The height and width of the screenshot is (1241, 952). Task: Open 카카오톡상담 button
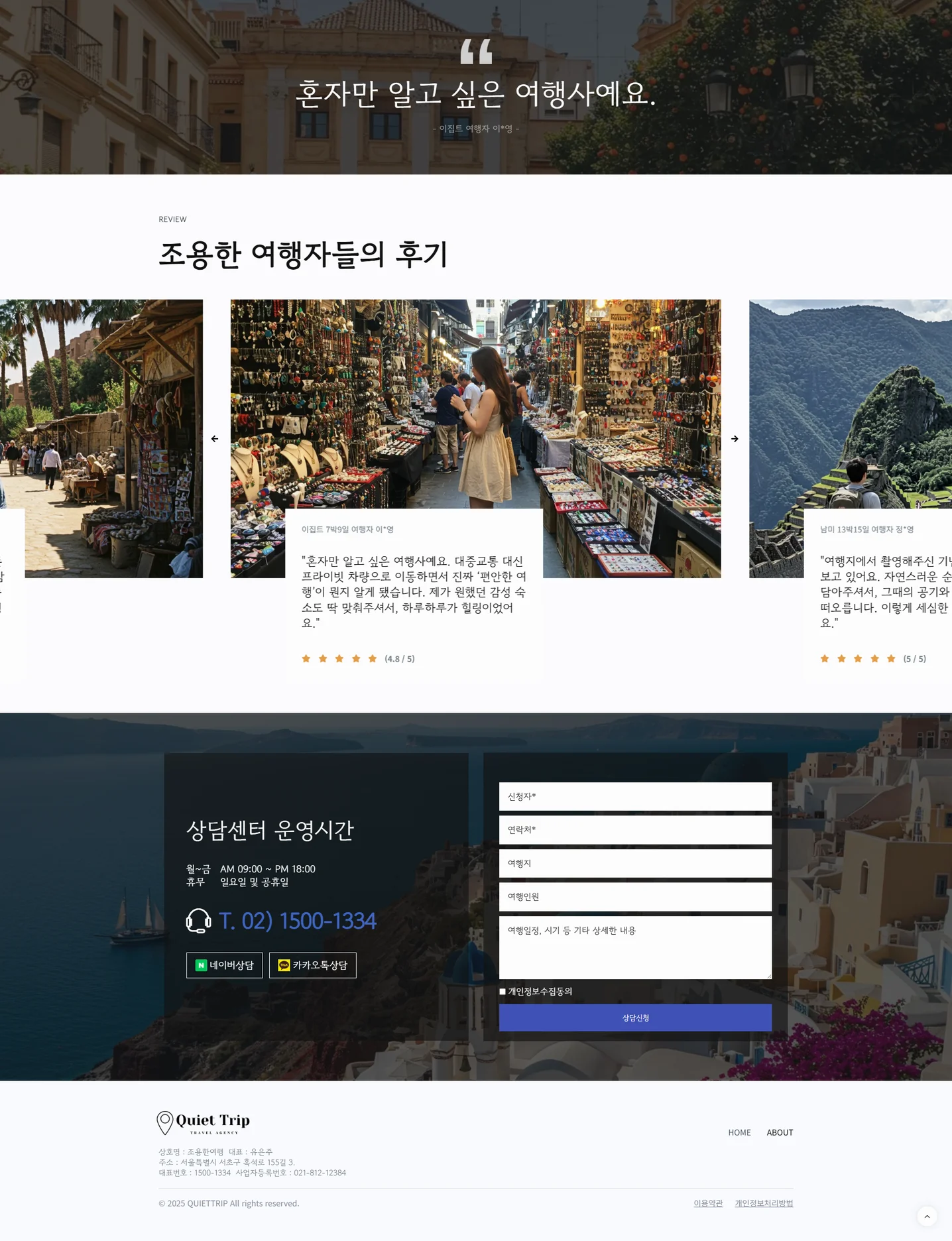[313, 965]
